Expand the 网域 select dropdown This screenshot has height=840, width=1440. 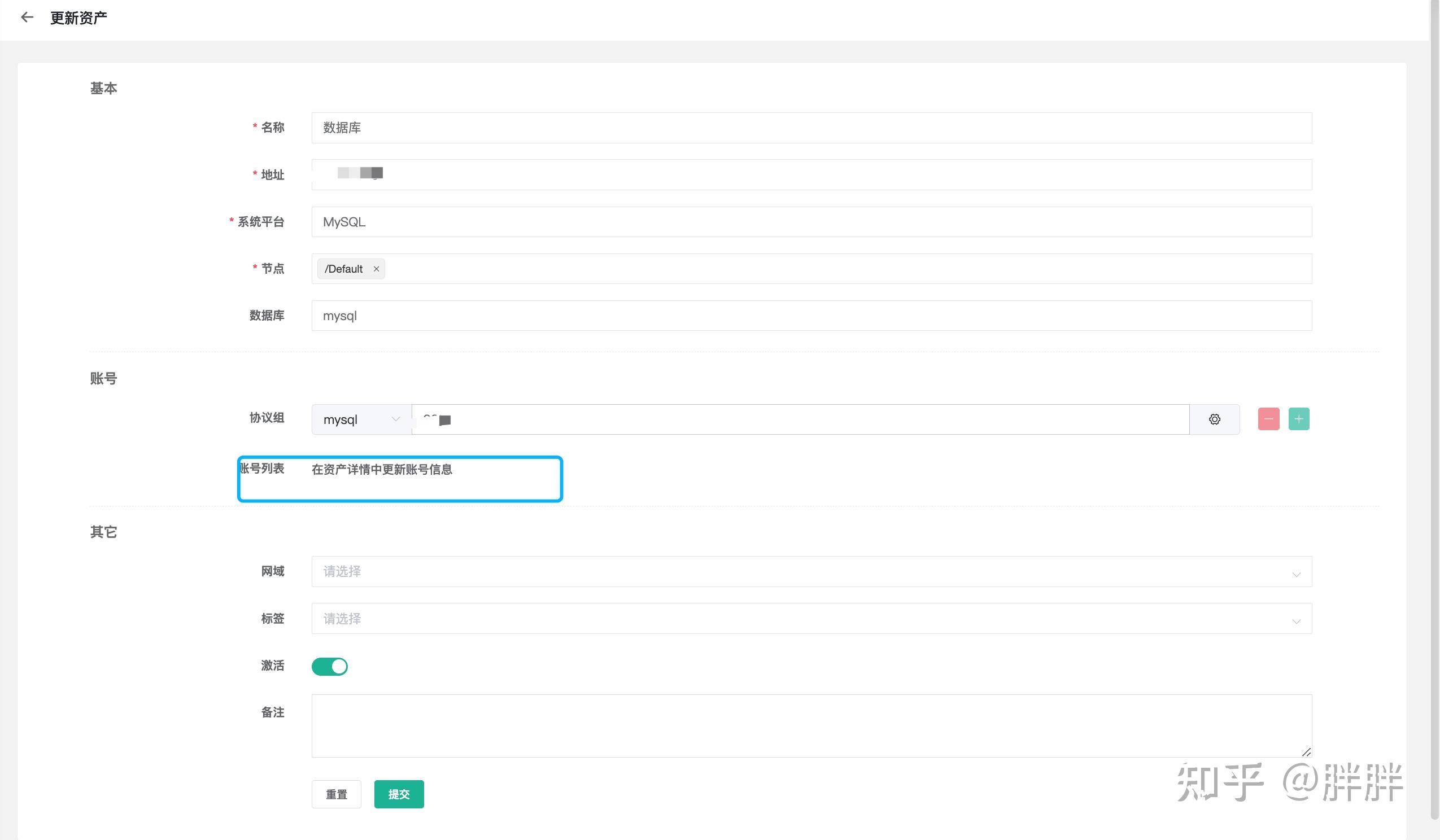click(x=811, y=571)
